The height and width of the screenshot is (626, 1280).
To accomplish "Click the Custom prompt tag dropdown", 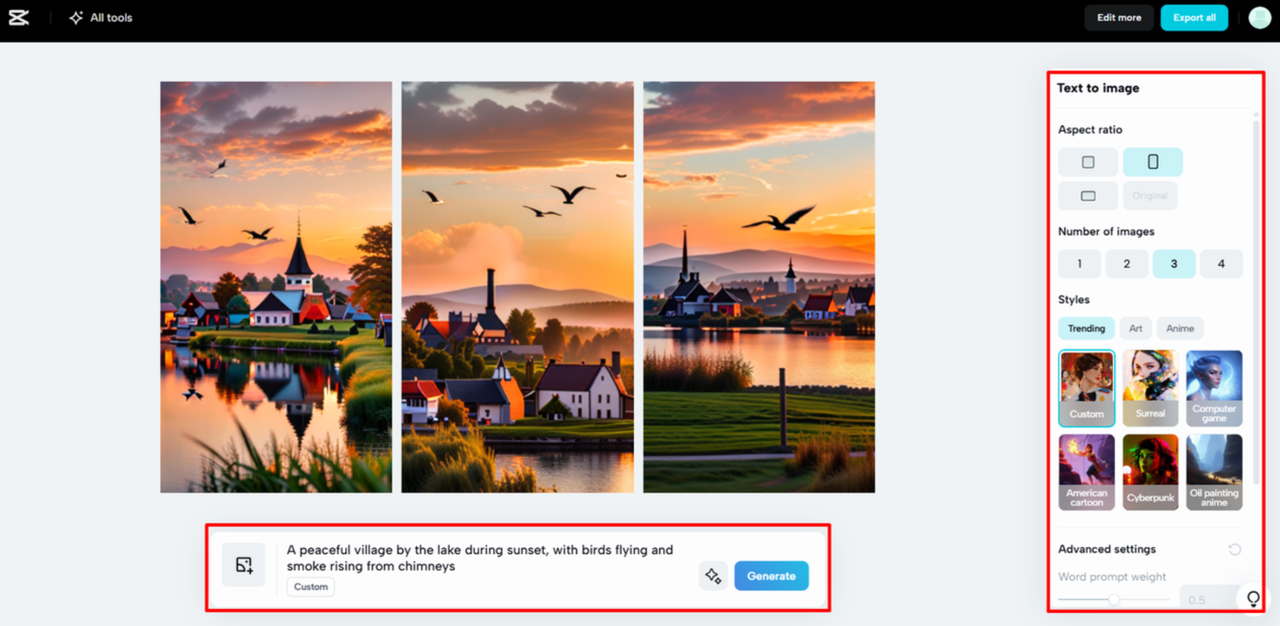I will tap(310, 587).
